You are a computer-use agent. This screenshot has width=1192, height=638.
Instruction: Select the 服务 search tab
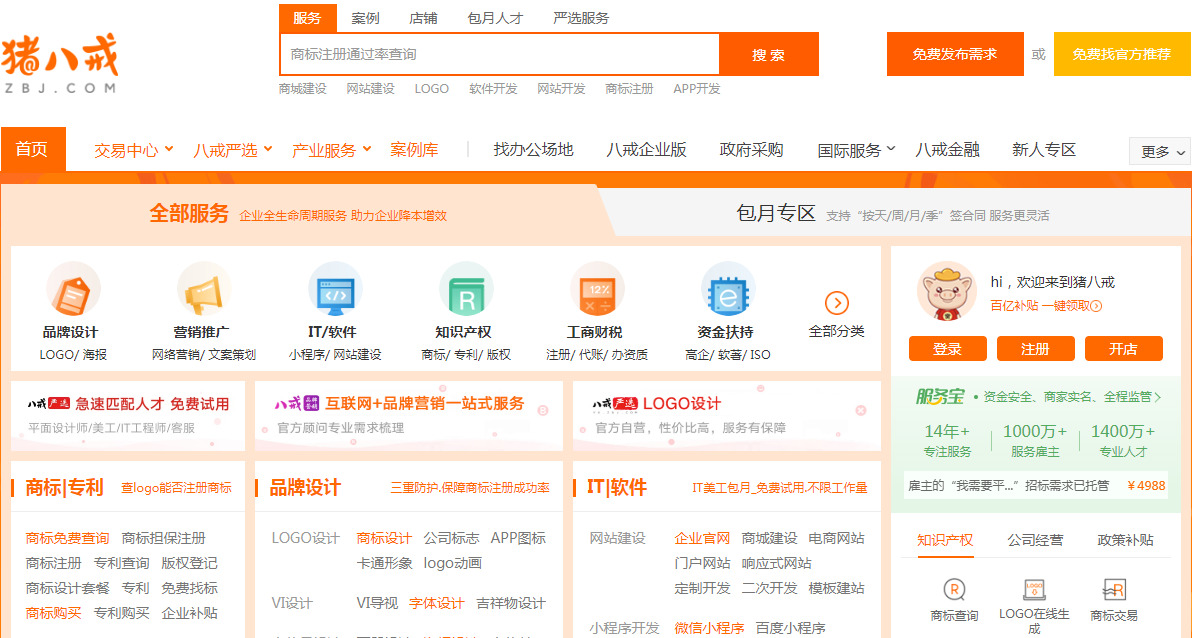(307, 18)
